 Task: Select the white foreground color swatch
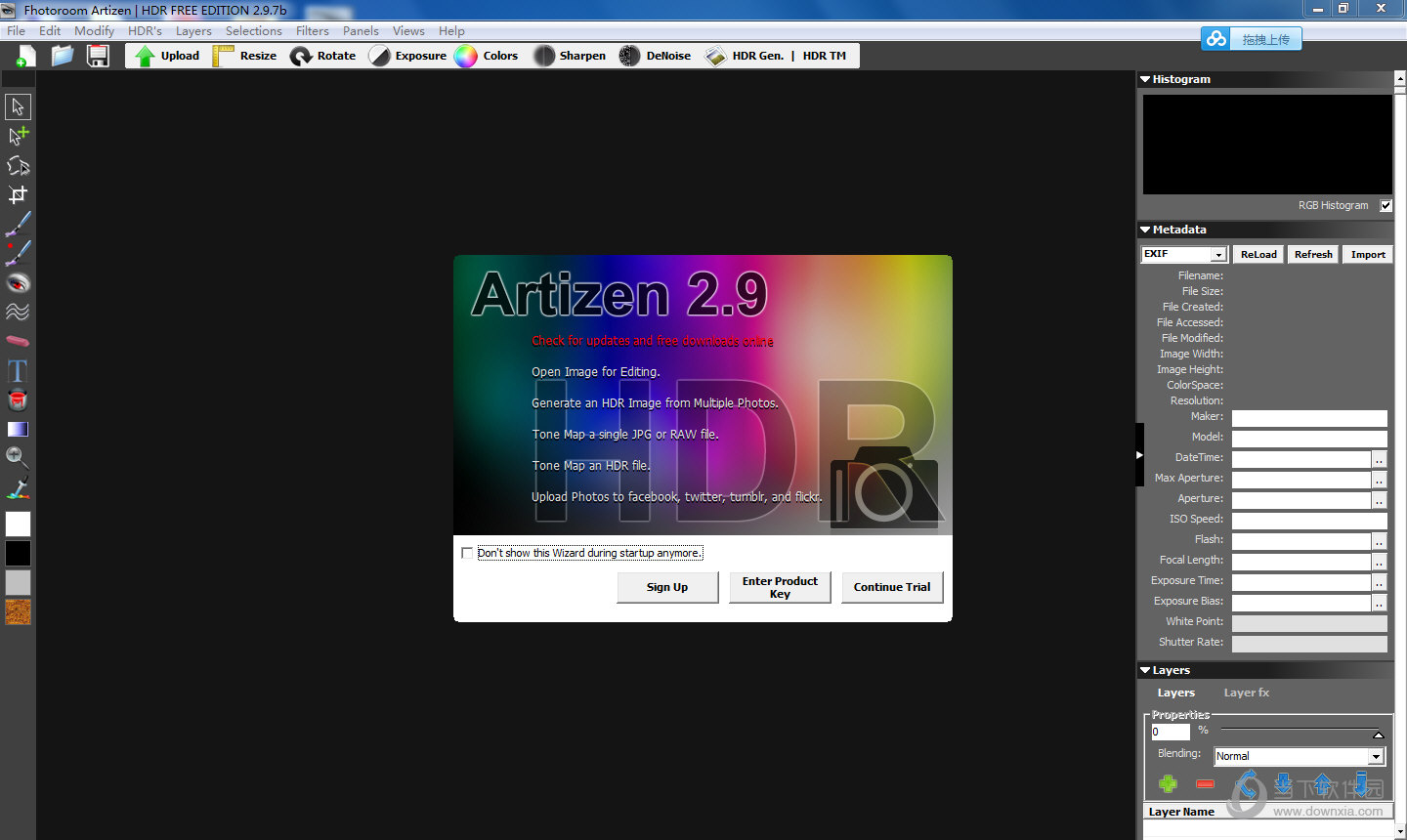pos(18,525)
